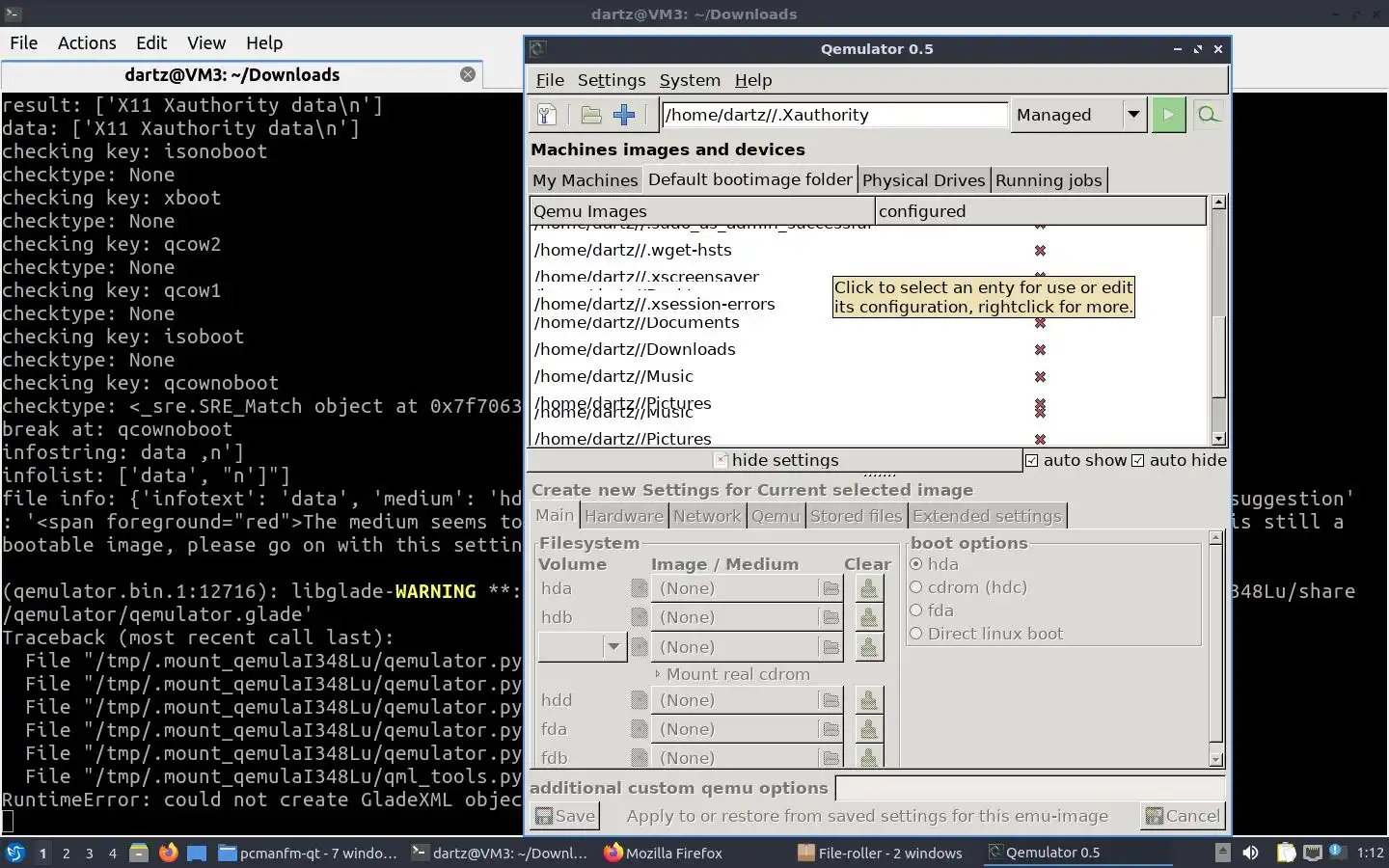Clear the fda image with its clear icon
Viewport: 1389px width, 868px height.
869,729
